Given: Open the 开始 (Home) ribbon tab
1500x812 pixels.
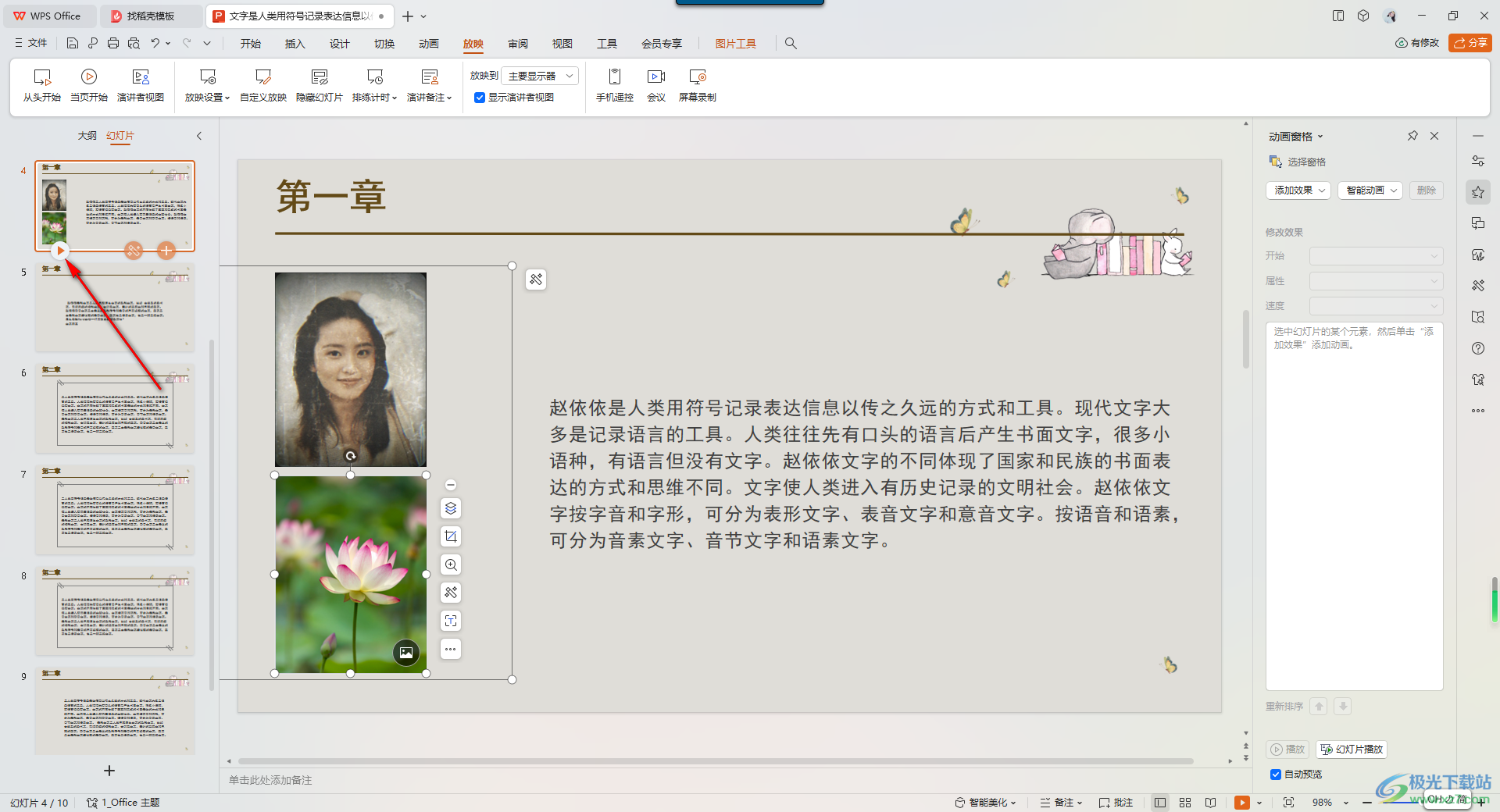Looking at the screenshot, I should 251,44.
